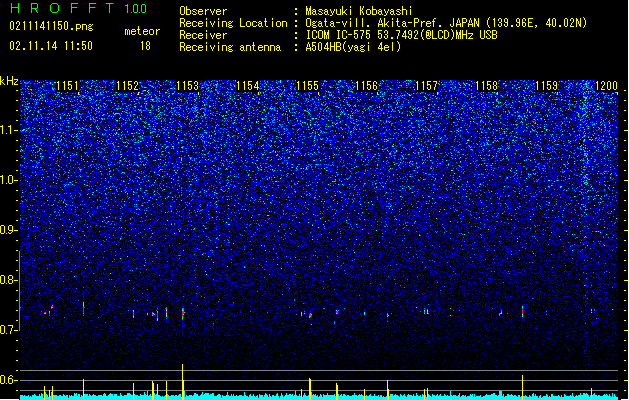This screenshot has height=400, width=629.
Task: Click the yellow power spike between 1158 and 1159
Action: pyautogui.click(x=522, y=387)
